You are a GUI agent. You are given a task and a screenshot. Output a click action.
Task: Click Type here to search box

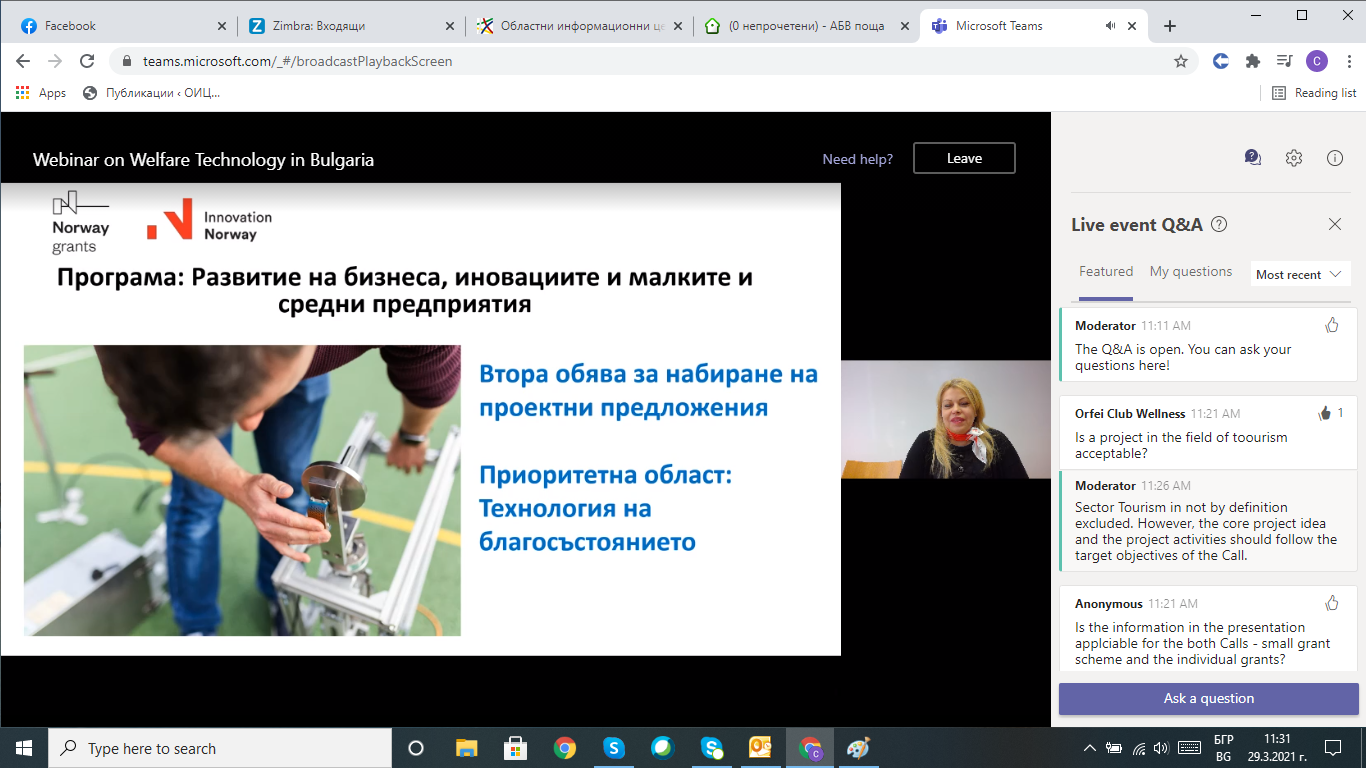point(220,748)
